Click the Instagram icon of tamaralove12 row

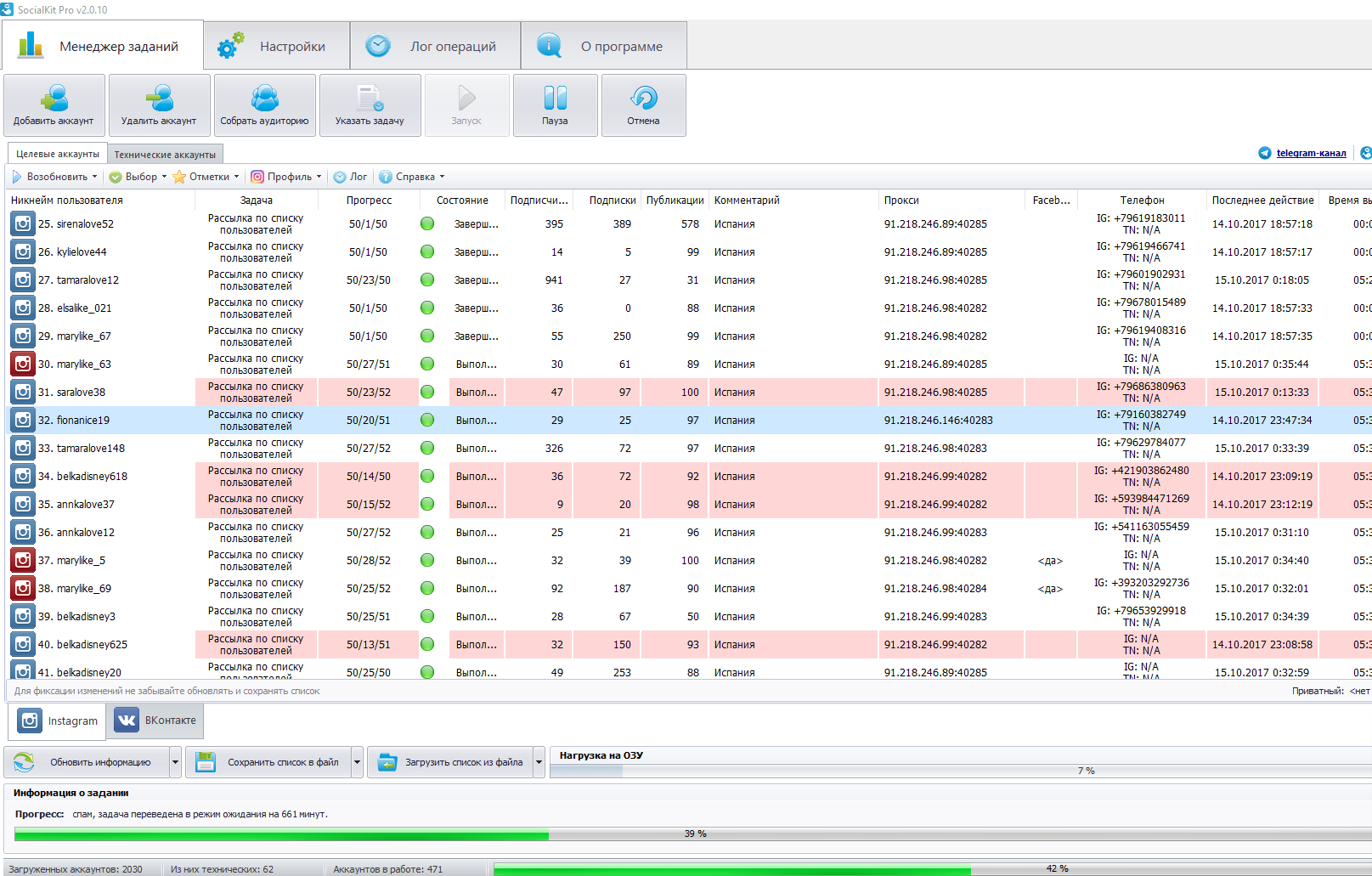23,280
